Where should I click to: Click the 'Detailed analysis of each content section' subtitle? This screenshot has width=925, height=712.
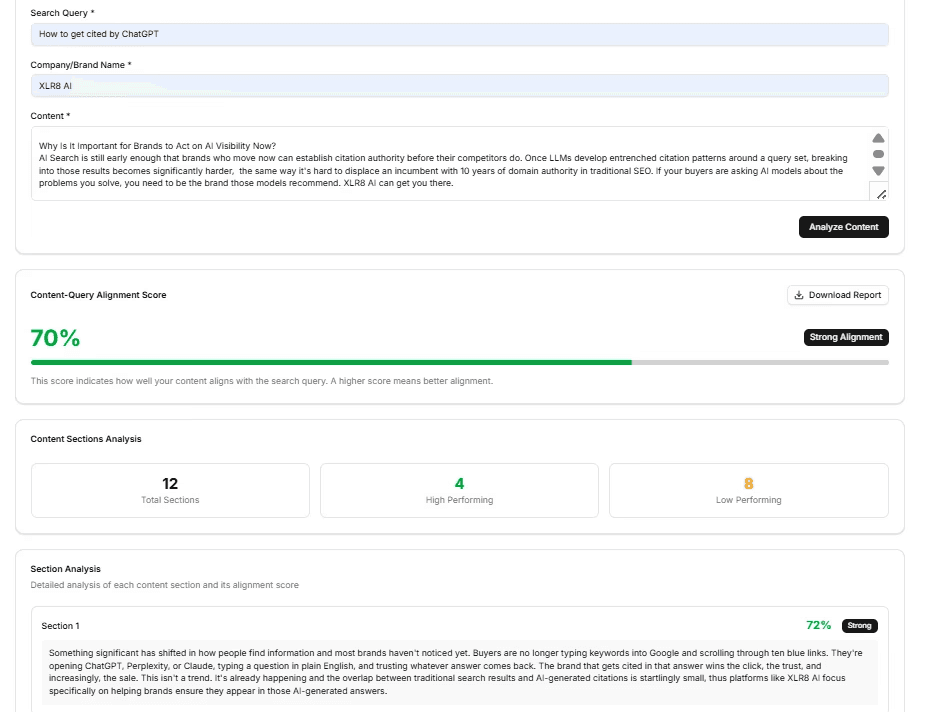point(165,585)
